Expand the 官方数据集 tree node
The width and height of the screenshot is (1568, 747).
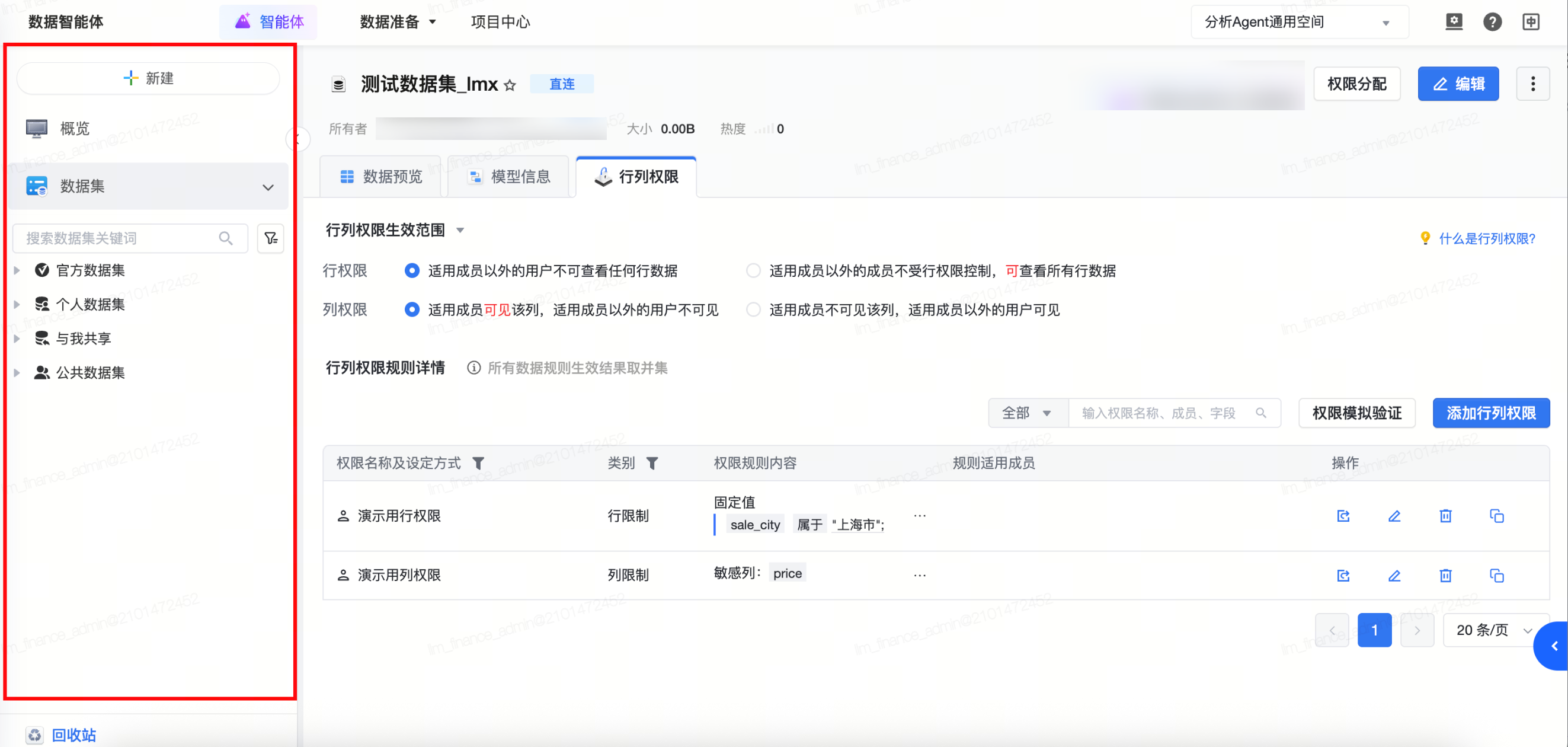click(x=17, y=270)
